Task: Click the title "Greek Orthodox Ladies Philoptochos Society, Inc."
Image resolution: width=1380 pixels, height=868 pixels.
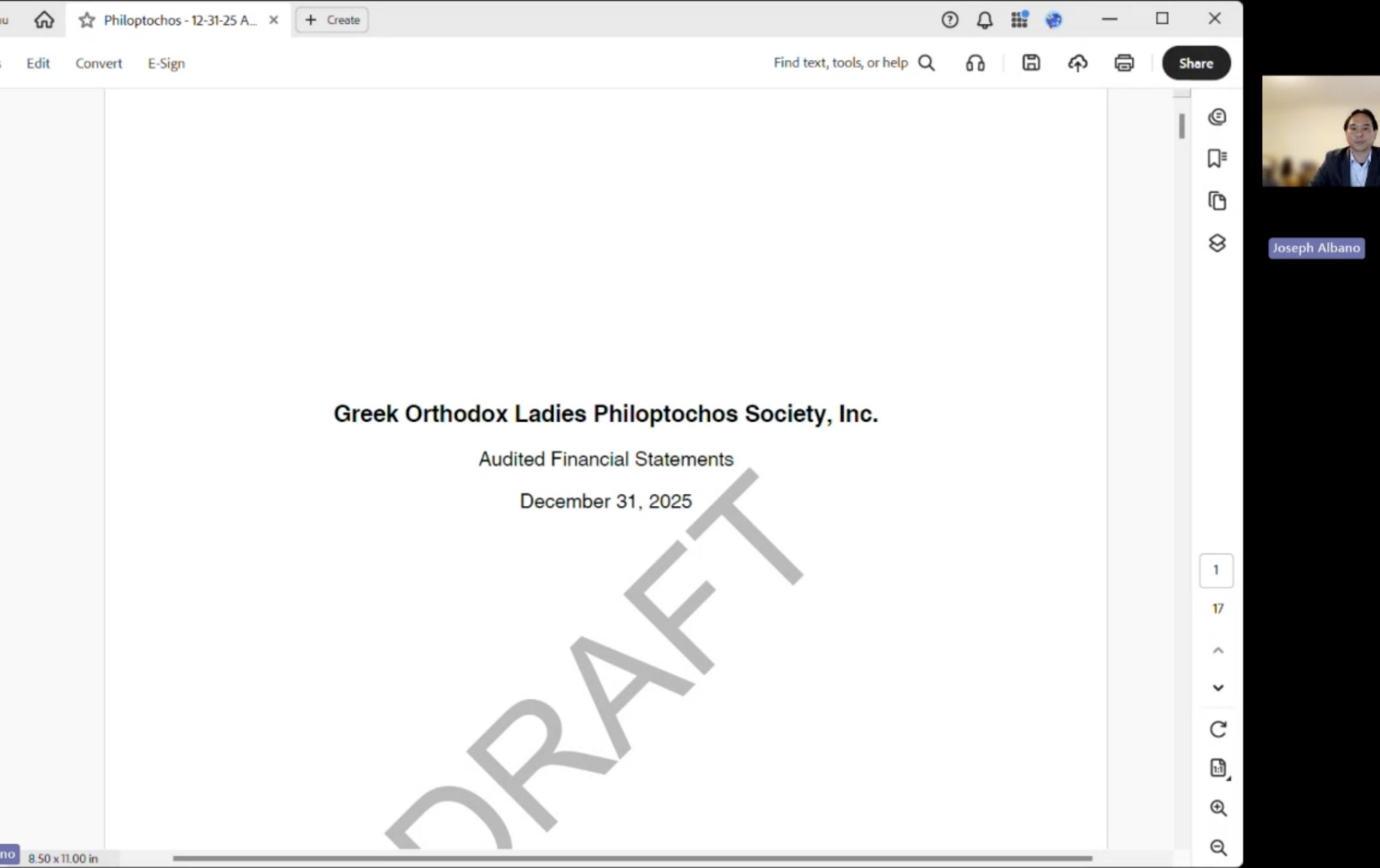Action: [x=606, y=414]
